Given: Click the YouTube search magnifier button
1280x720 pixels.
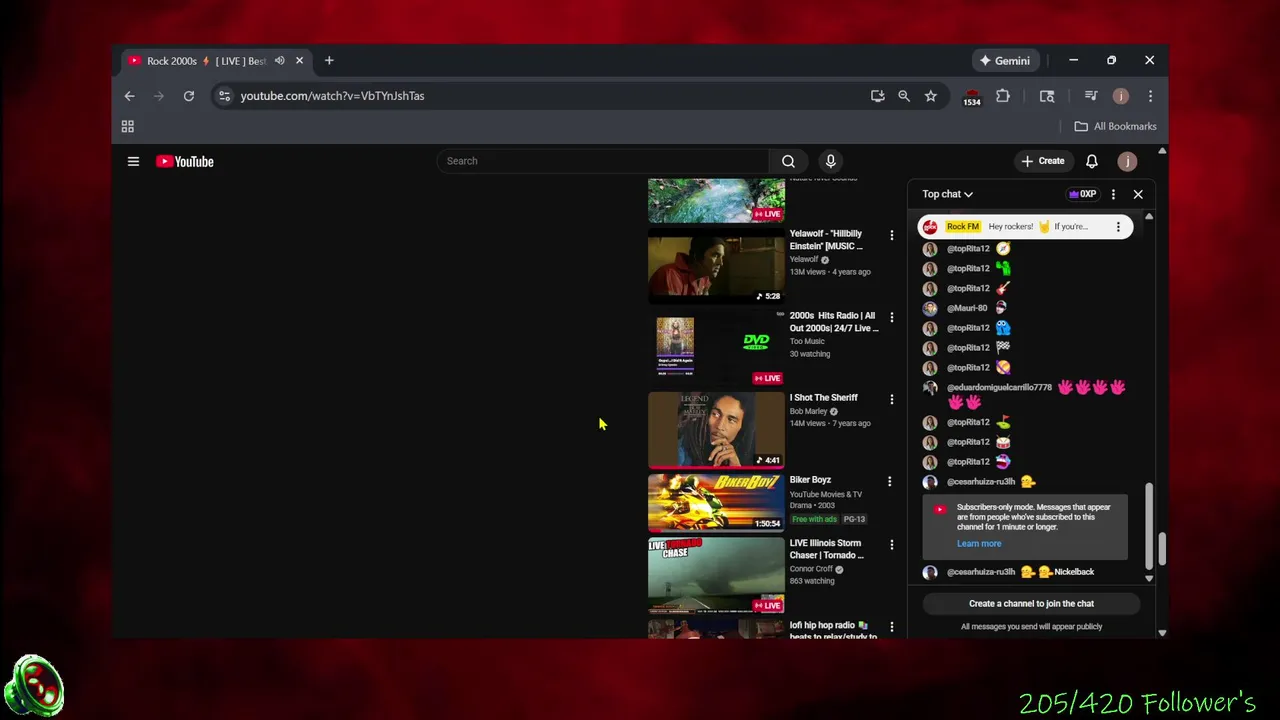Looking at the screenshot, I should 788,161.
